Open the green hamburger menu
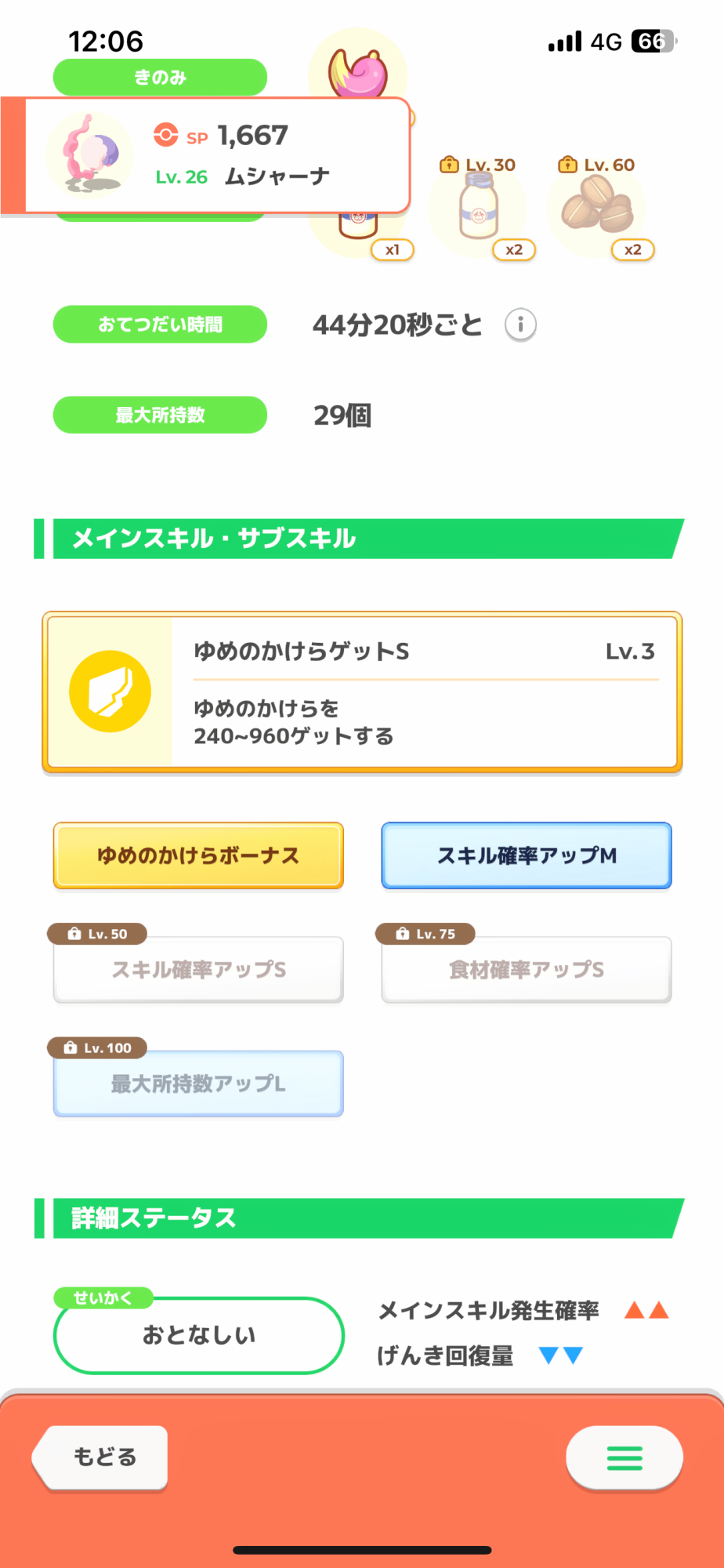724x1568 pixels. click(x=624, y=1458)
